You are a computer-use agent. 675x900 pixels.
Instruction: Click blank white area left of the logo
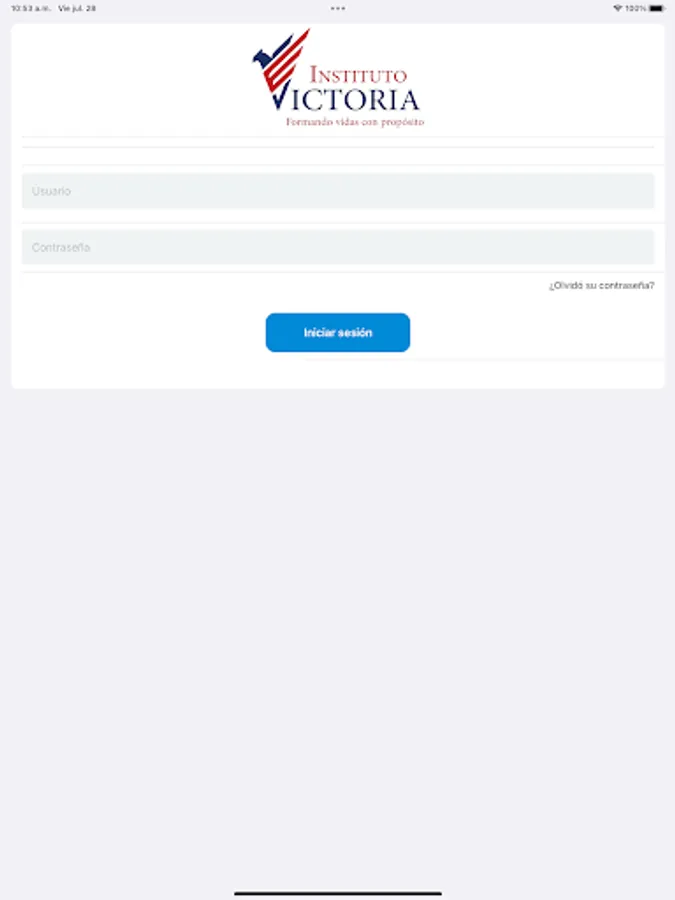pyautogui.click(x=132, y=80)
